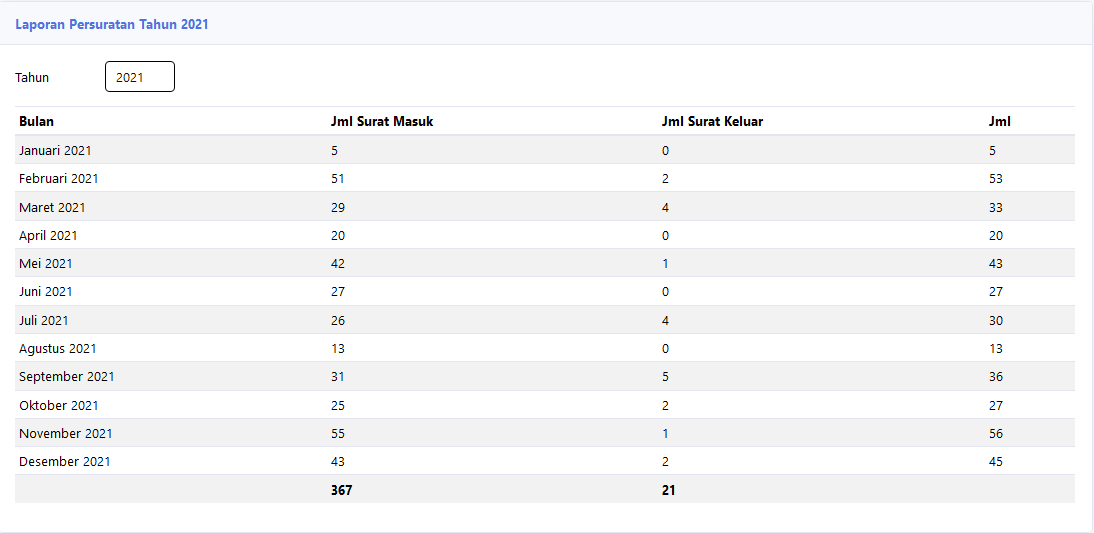Screen dimensions: 1094x533
Task: Click the surat masuk grand total 367
Action: 342,490
